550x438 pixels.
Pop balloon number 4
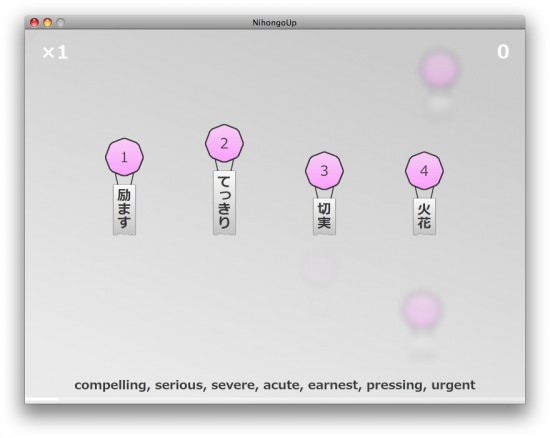pos(424,171)
